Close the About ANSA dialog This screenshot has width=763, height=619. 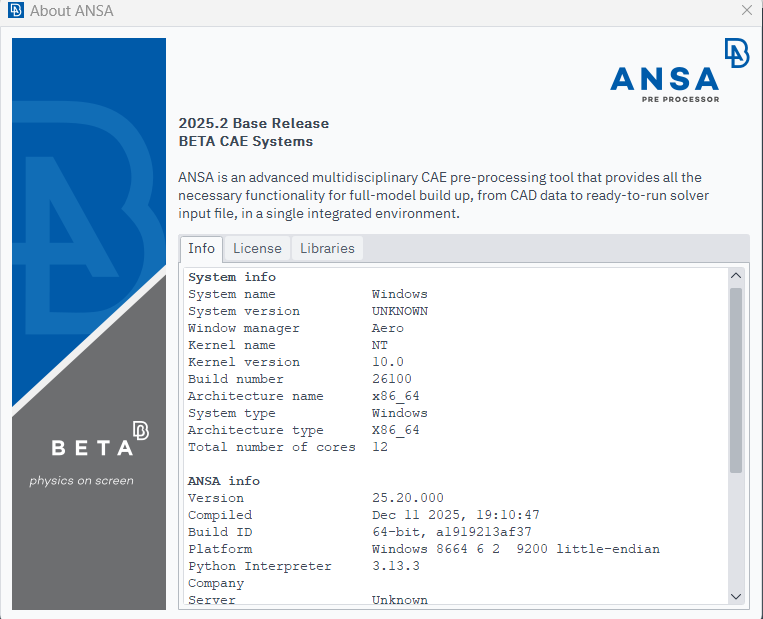pyautogui.click(x=746, y=11)
